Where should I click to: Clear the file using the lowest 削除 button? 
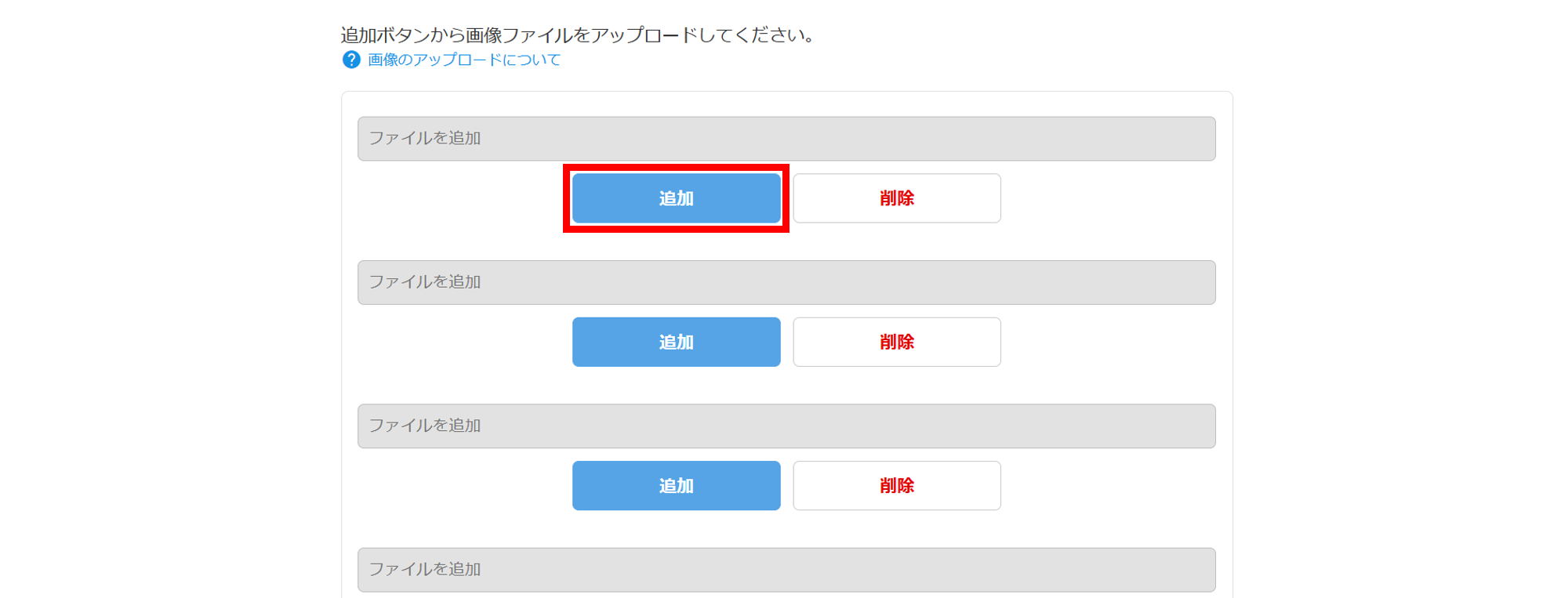[x=896, y=485]
